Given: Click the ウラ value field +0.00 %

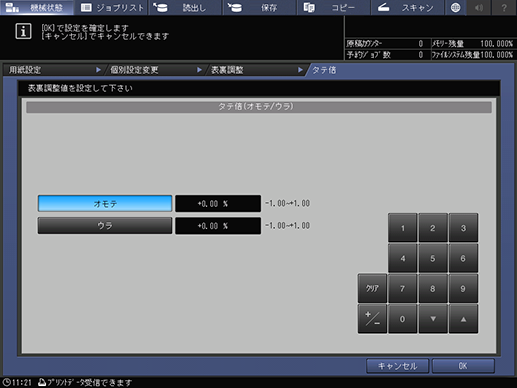Looking at the screenshot, I should click(x=218, y=226).
